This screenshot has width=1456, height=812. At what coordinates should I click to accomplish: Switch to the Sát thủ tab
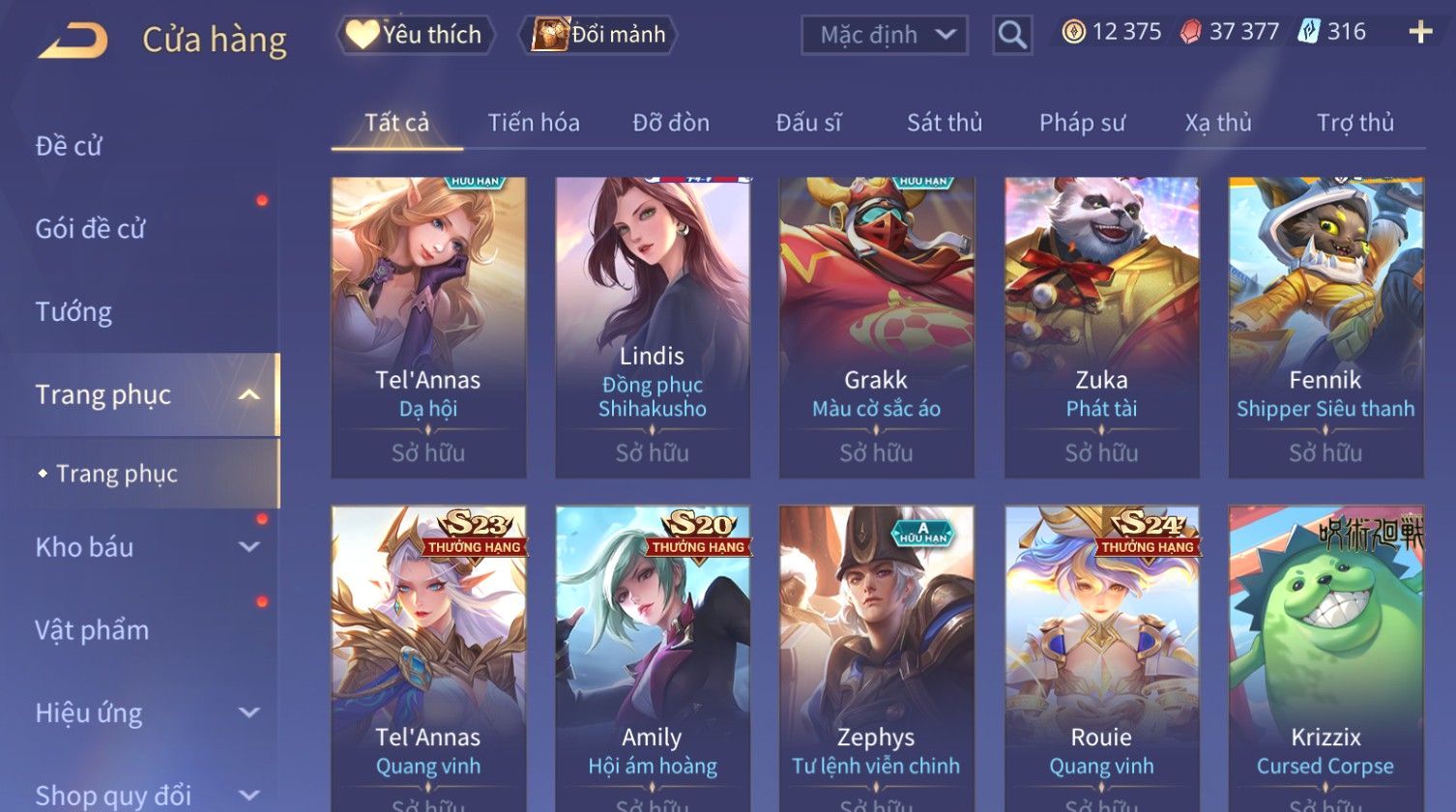945,123
